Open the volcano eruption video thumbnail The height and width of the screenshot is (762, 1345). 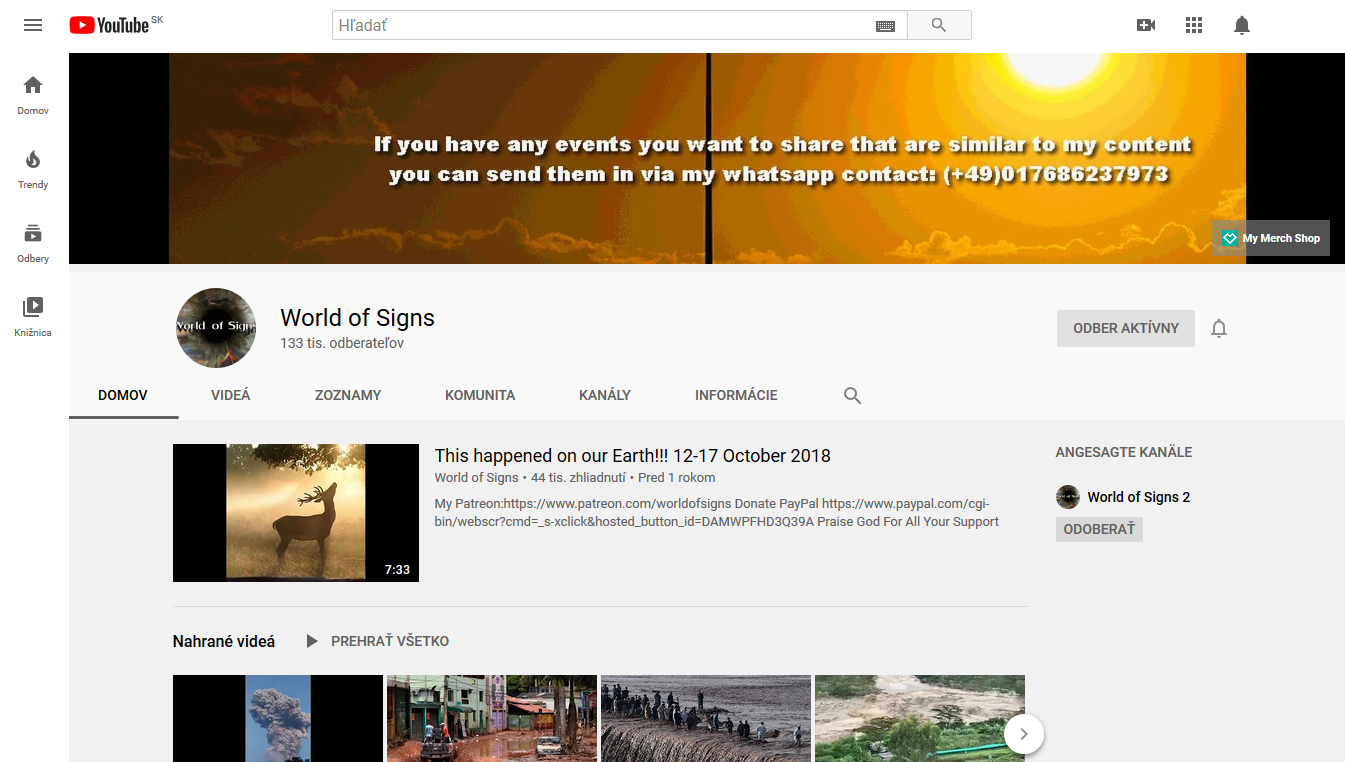278,718
